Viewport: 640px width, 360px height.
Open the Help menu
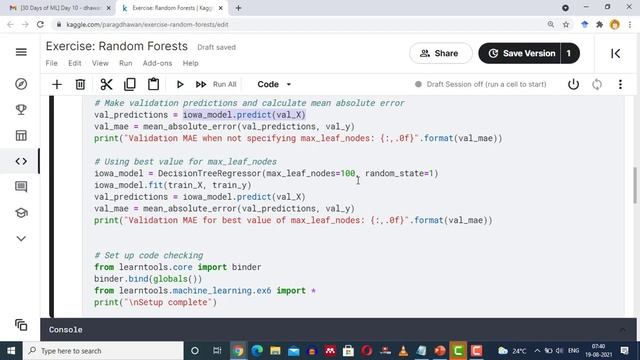[x=190, y=63]
